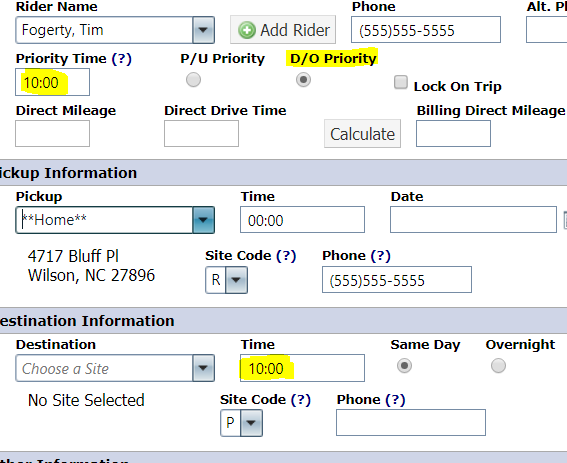Image resolution: width=567 pixels, height=463 pixels.
Task: Enable the Lock On Trip checkbox
Action: click(x=401, y=82)
